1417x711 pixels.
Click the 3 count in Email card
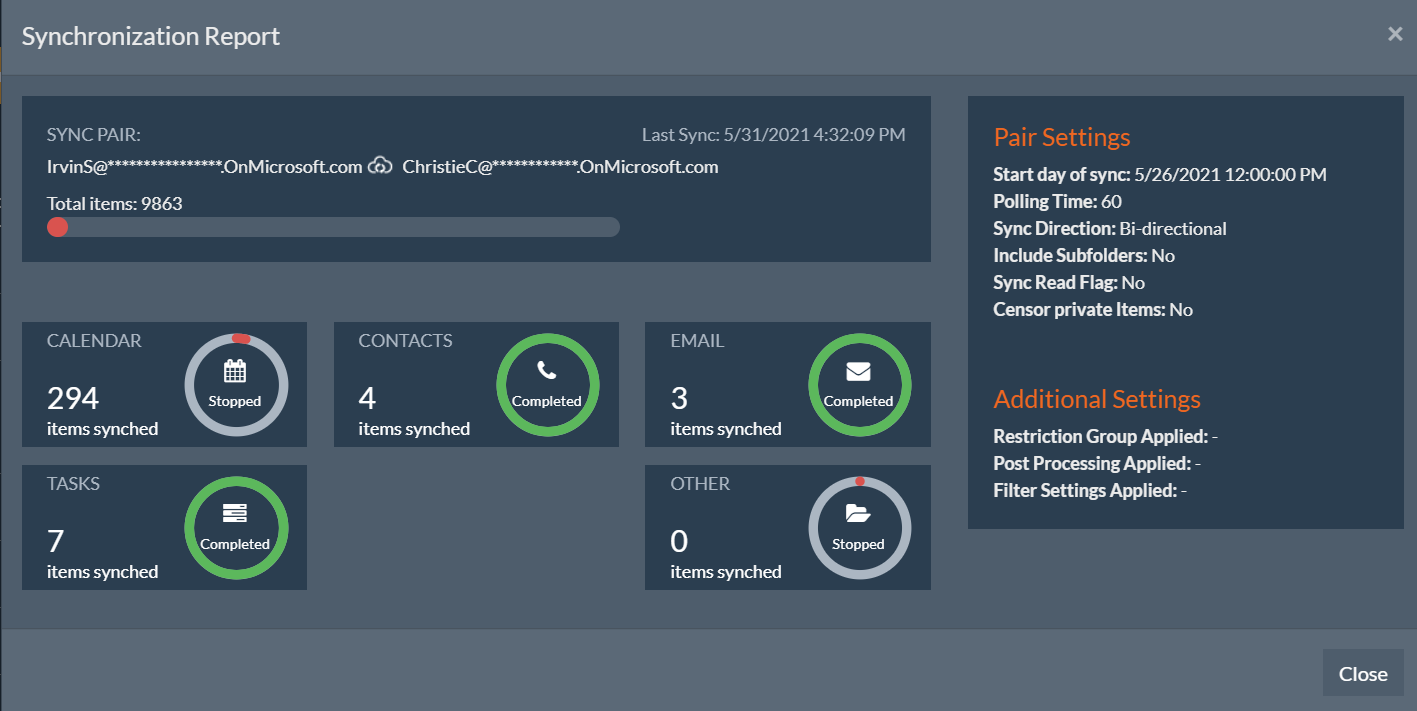point(679,399)
